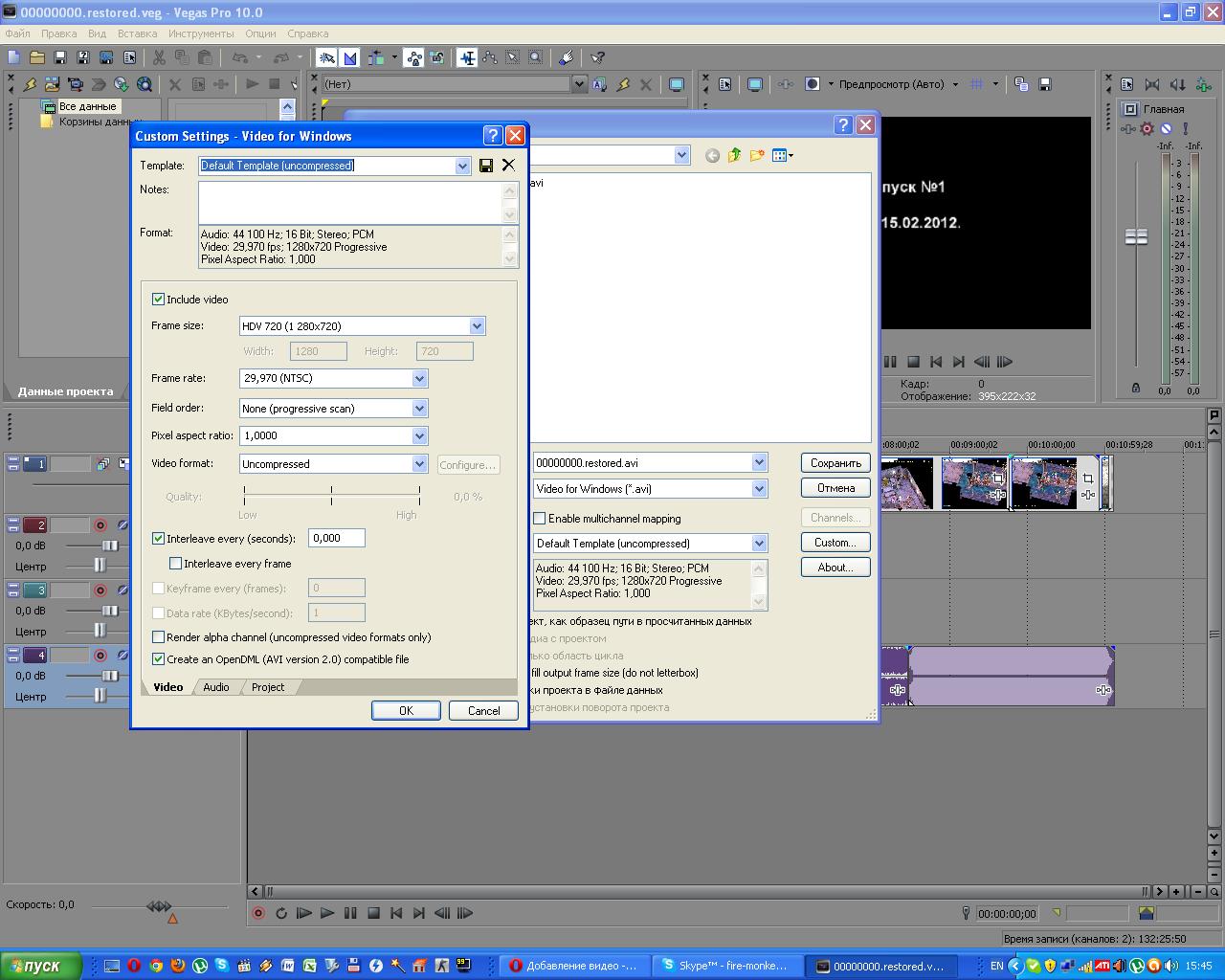Click the Create New Folder icon
1225x980 pixels.
(x=757, y=155)
